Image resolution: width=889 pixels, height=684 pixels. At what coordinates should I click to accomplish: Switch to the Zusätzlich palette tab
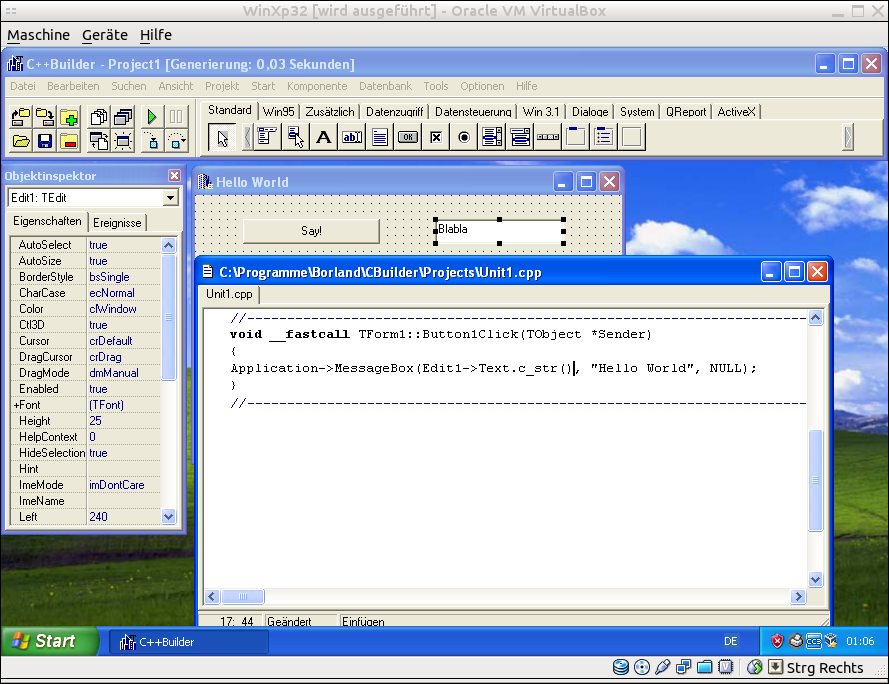(329, 112)
